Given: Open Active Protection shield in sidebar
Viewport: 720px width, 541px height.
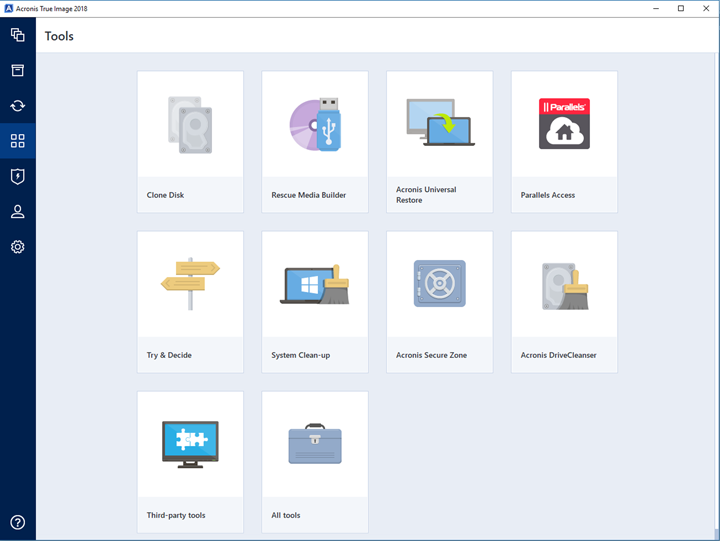Looking at the screenshot, I should point(17,177).
